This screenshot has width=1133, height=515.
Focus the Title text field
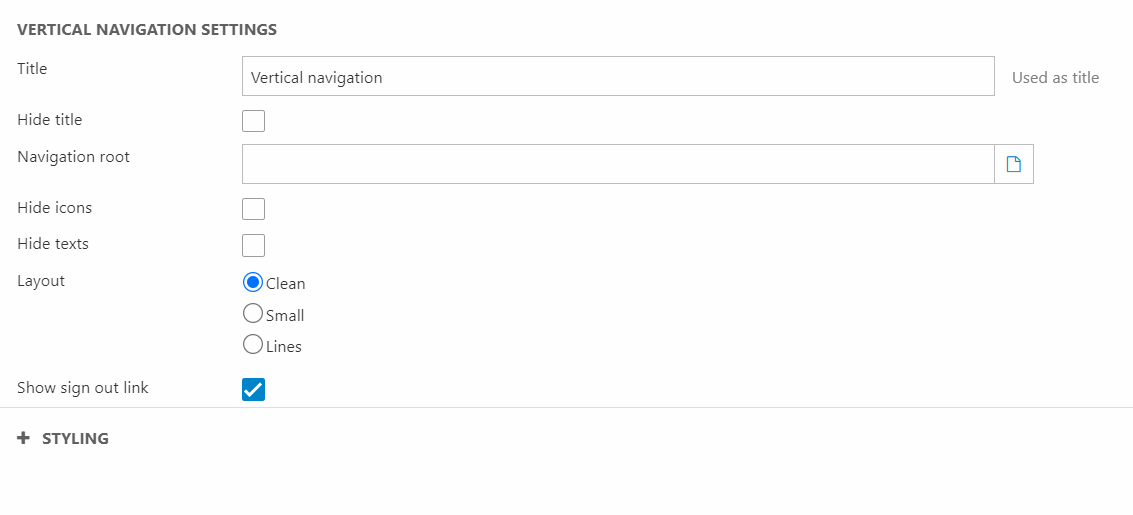(x=617, y=77)
